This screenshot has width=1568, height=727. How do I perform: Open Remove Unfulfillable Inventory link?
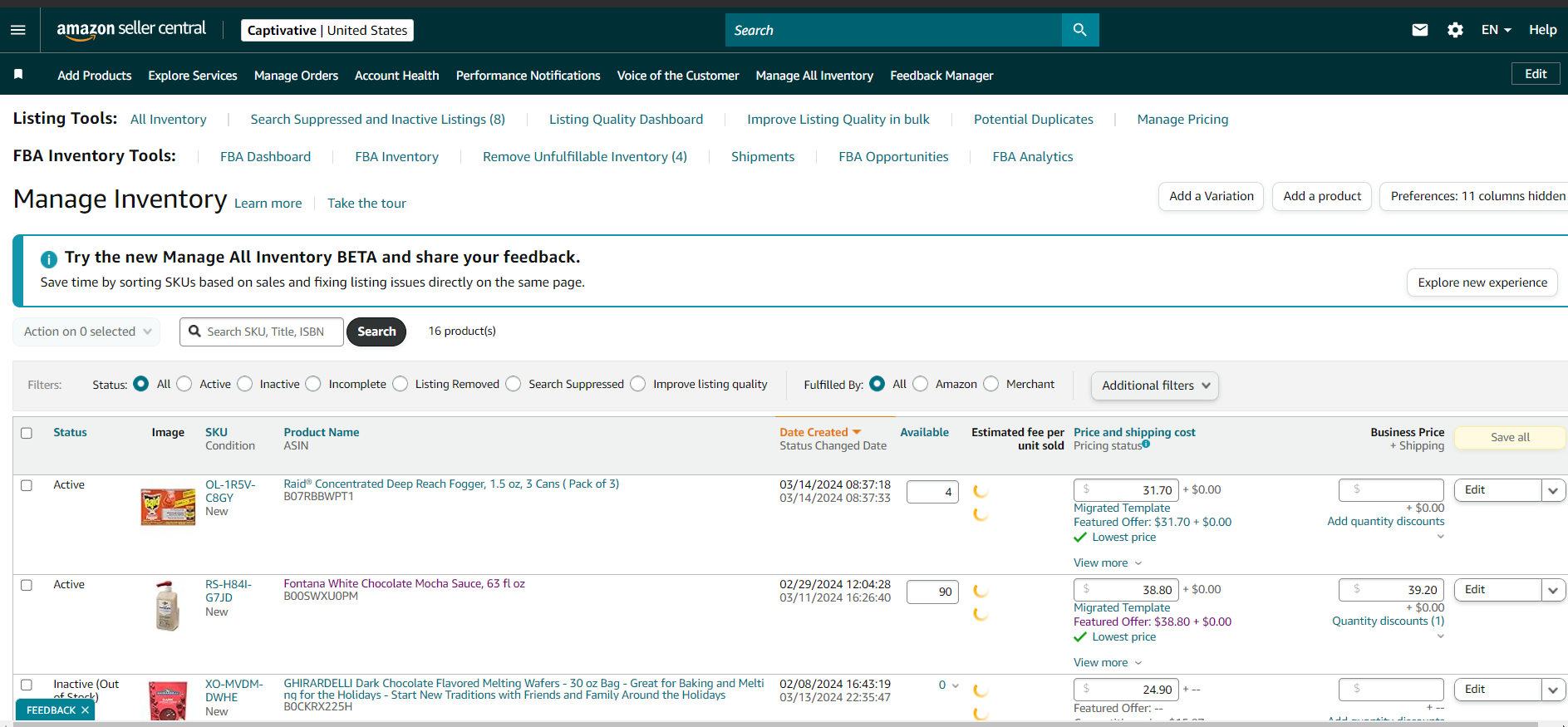pos(585,157)
